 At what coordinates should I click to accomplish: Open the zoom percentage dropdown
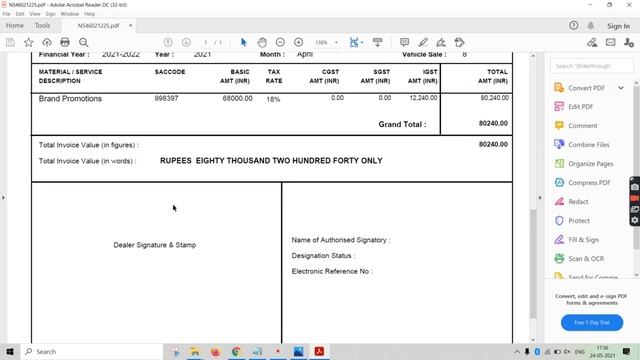click(x=336, y=42)
